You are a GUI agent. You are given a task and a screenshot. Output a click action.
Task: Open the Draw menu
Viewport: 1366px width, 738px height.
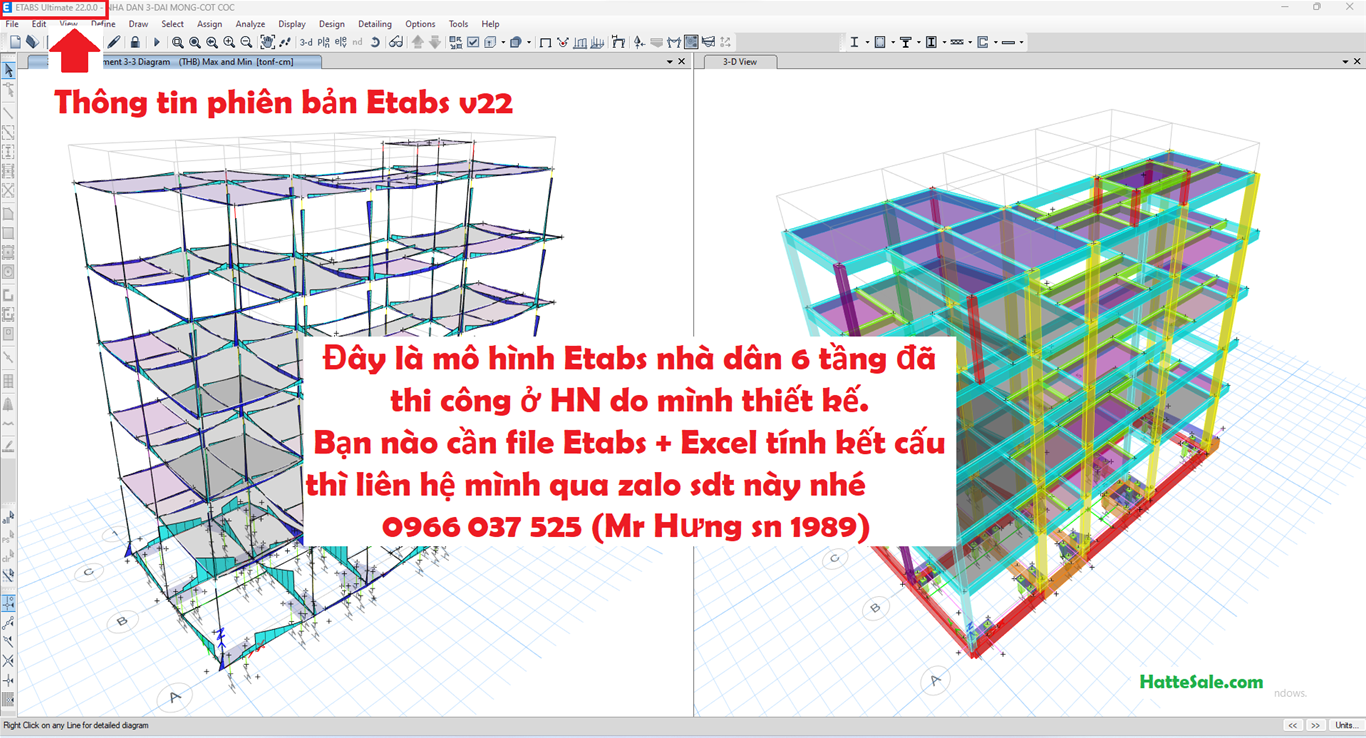(x=138, y=24)
